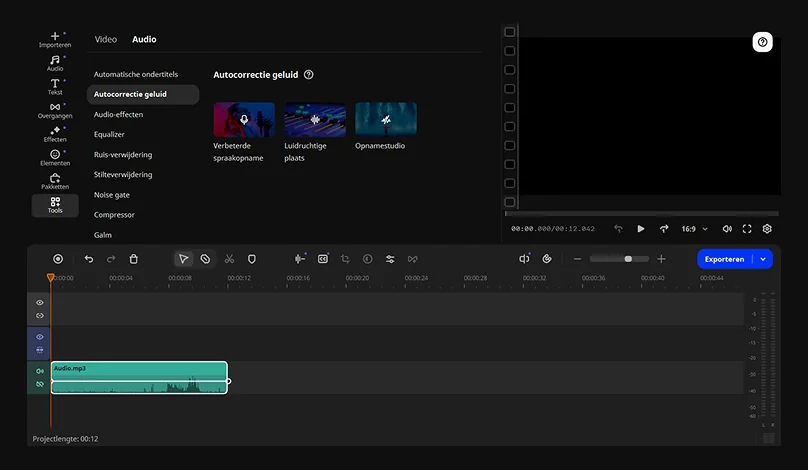This screenshot has height=470, width=808.
Task: Expand the Exporteren dropdown arrow
Action: [x=764, y=259]
